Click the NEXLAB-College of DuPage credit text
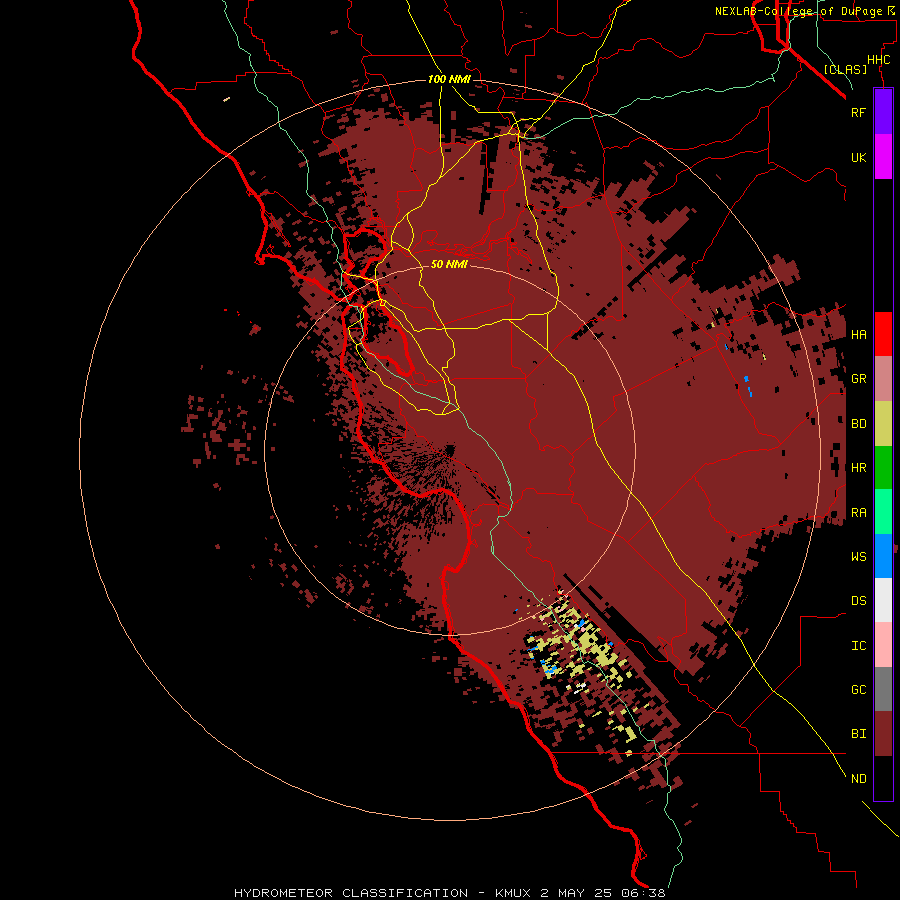This screenshot has width=900, height=900. (798, 11)
